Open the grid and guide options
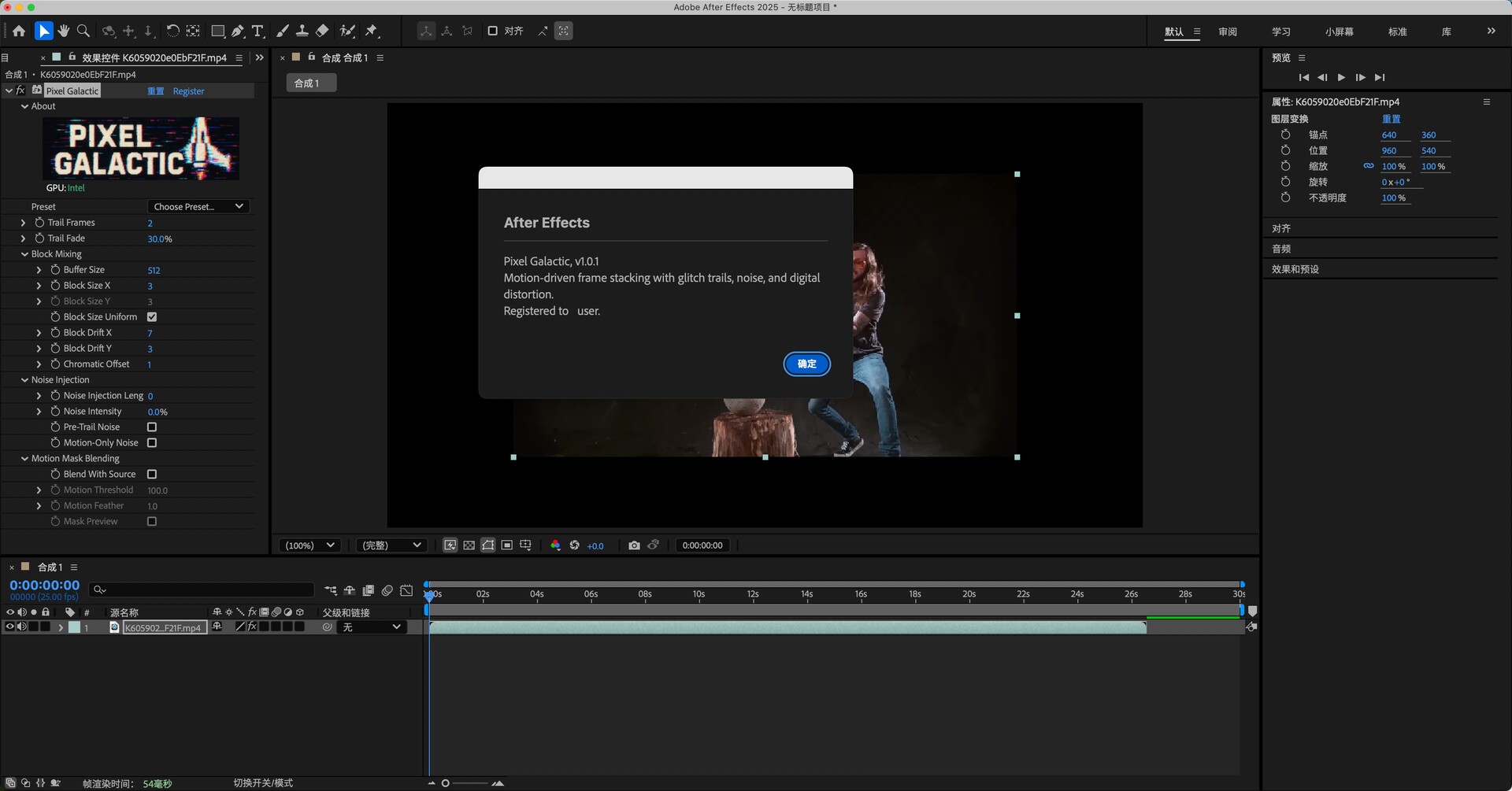Viewport: 1512px width, 791px height. pos(526,545)
